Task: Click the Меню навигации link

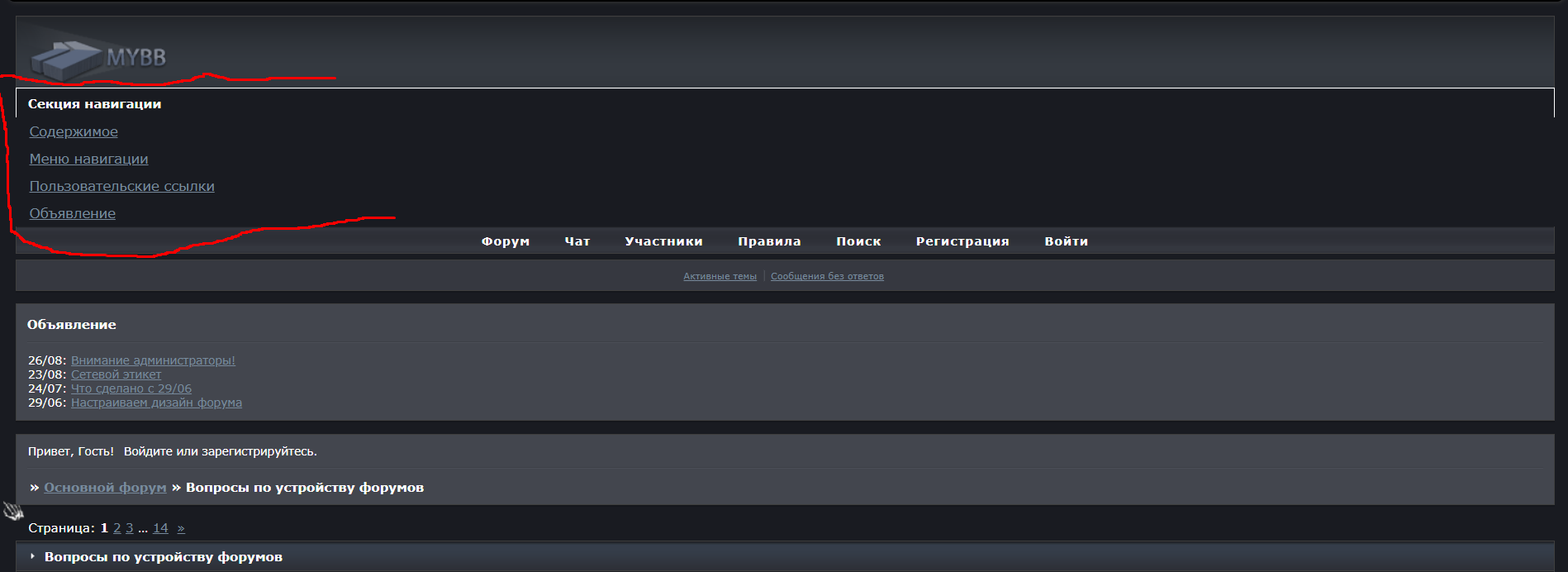Action: [88, 159]
